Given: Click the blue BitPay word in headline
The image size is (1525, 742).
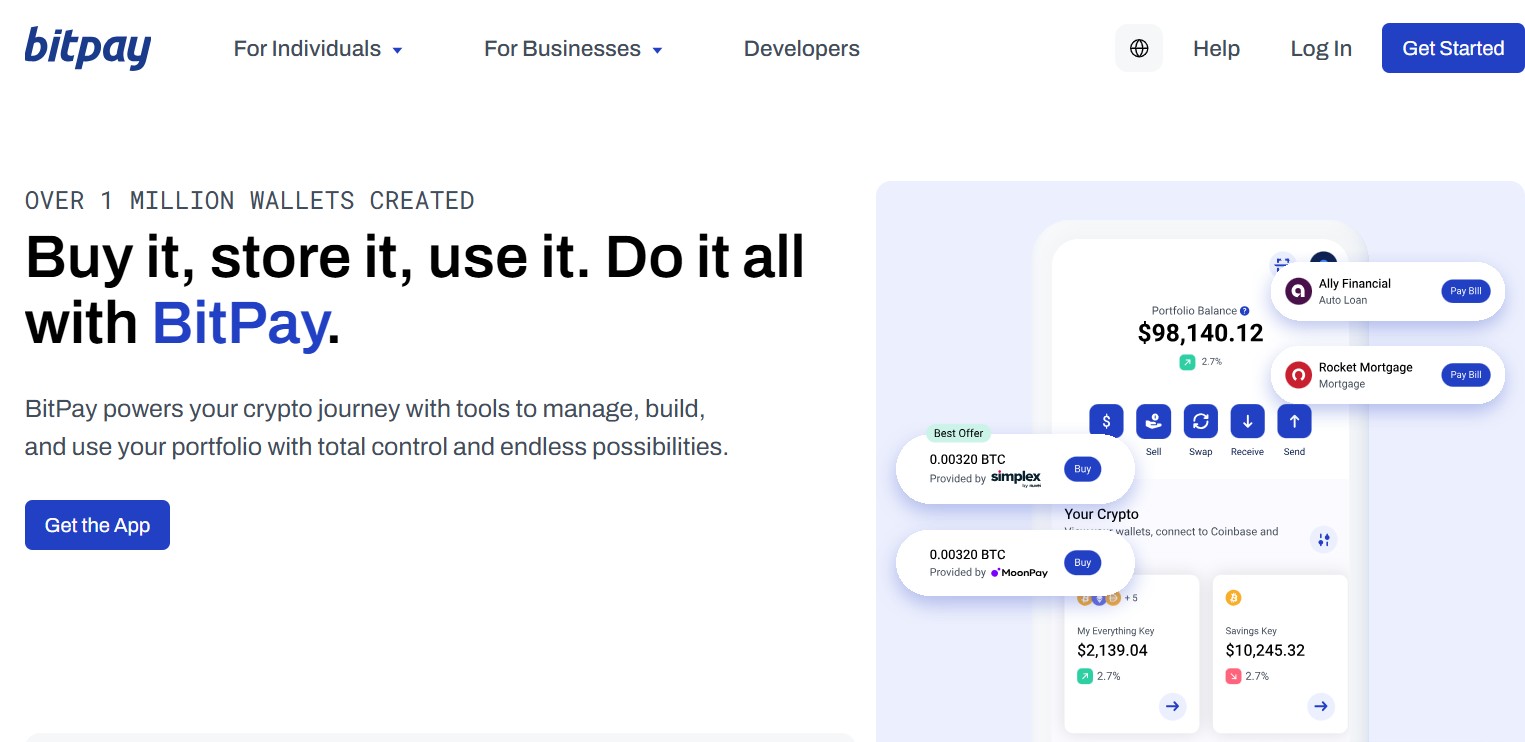Looking at the screenshot, I should coord(240,323).
